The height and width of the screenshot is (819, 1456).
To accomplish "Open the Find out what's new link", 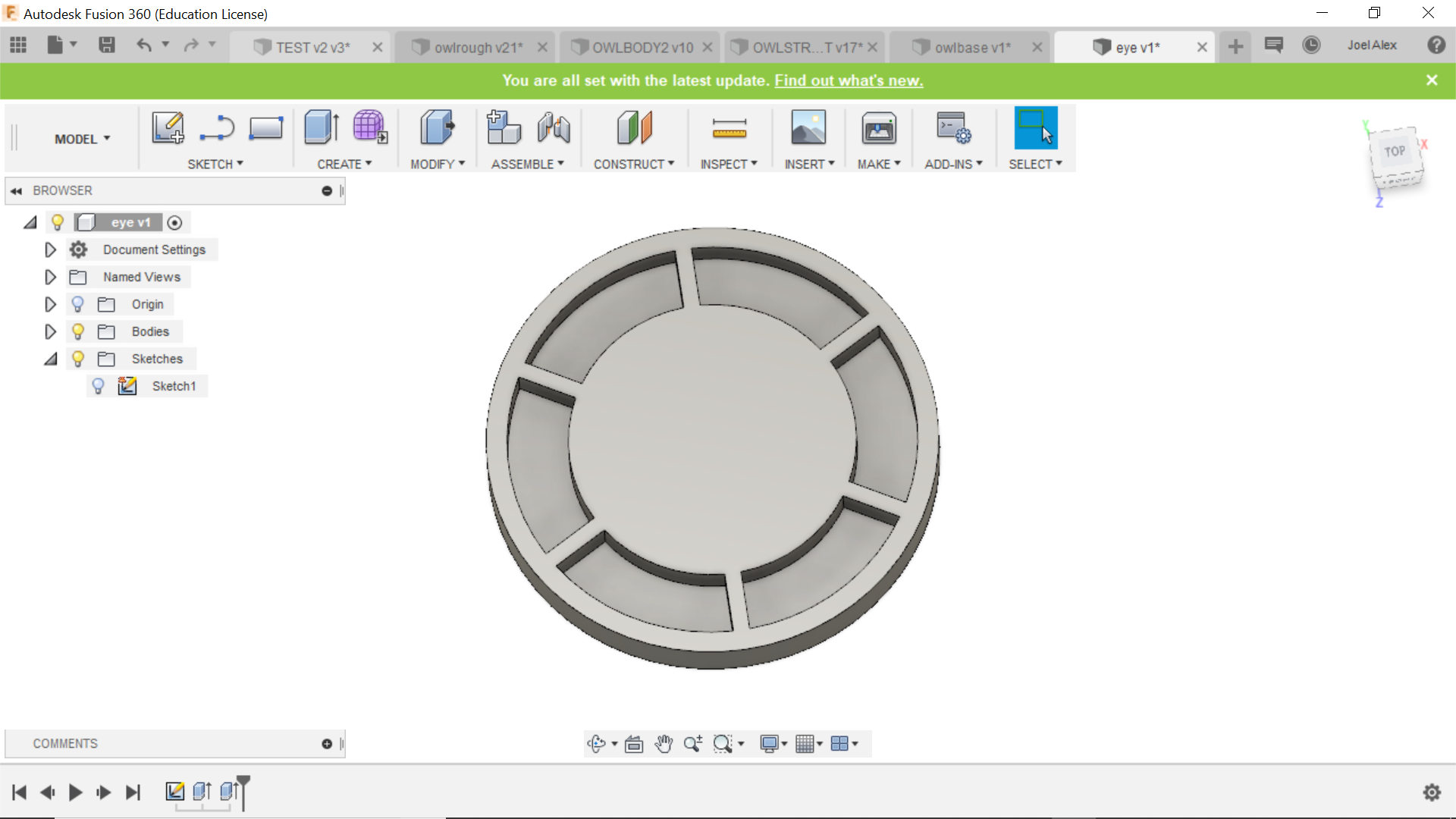I will coord(848,80).
